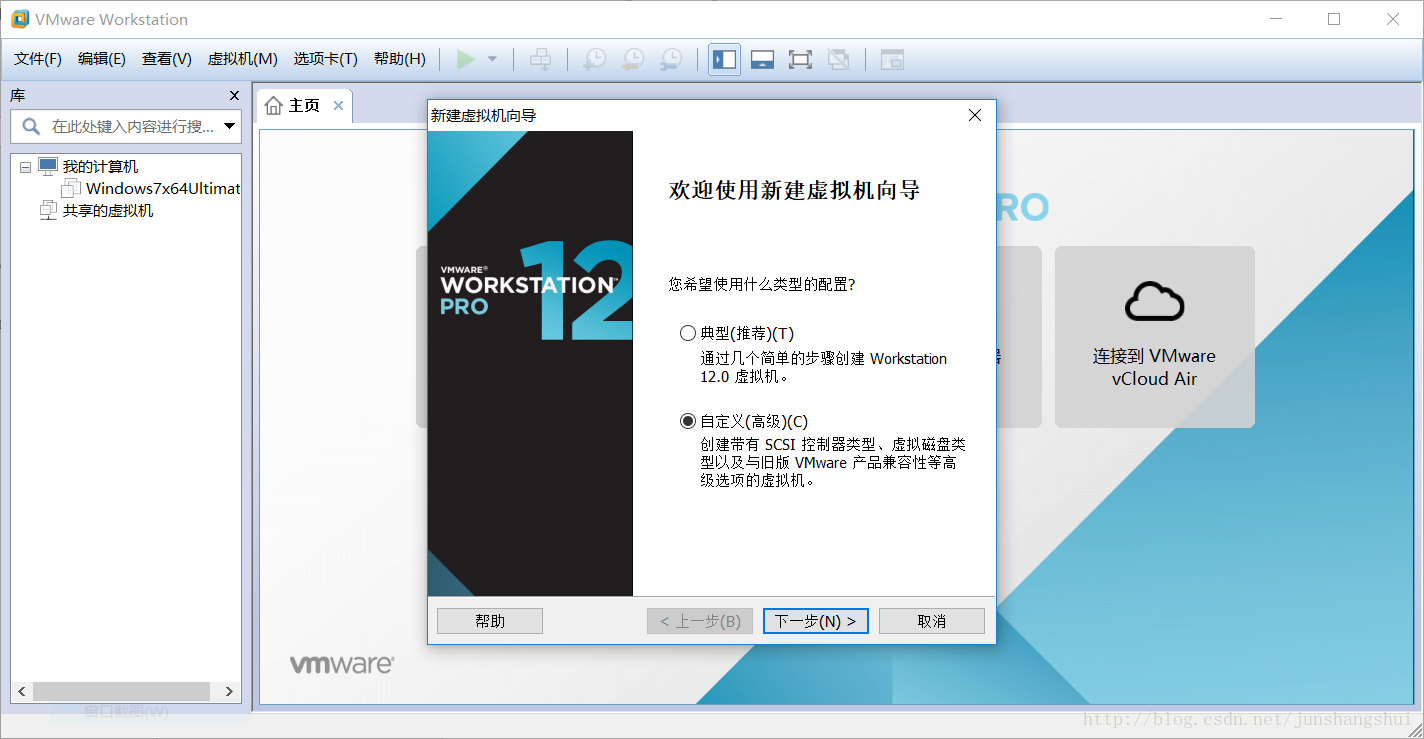The image size is (1424, 739).
Task: Close the 主页 tab
Action: pyautogui.click(x=338, y=106)
